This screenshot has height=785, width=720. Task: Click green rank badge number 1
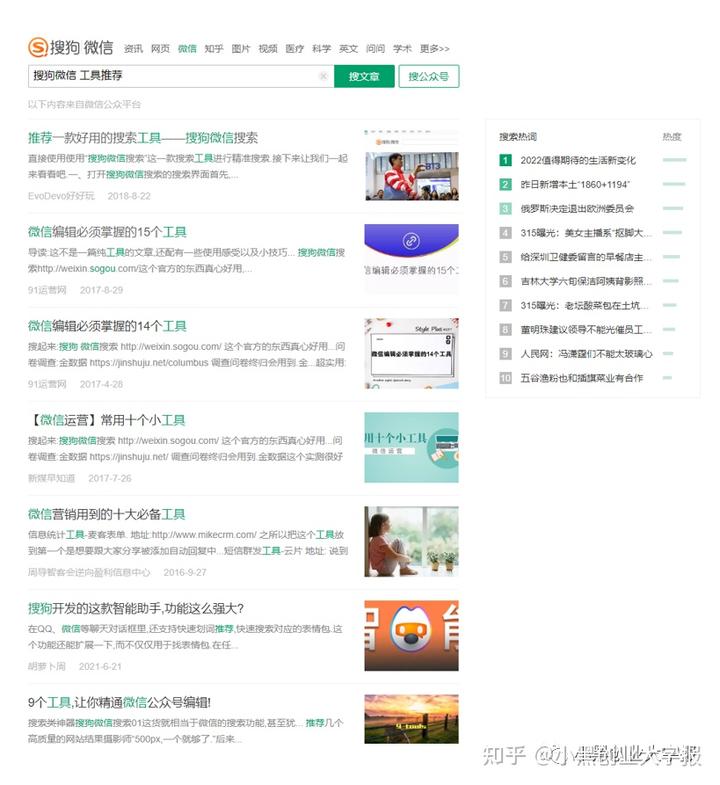point(505,160)
